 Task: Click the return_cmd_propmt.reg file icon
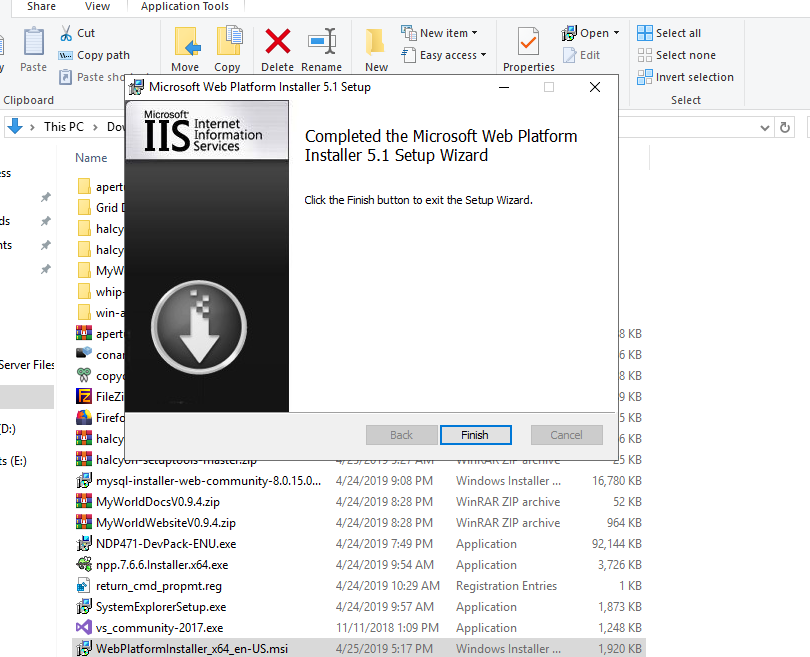click(x=84, y=586)
